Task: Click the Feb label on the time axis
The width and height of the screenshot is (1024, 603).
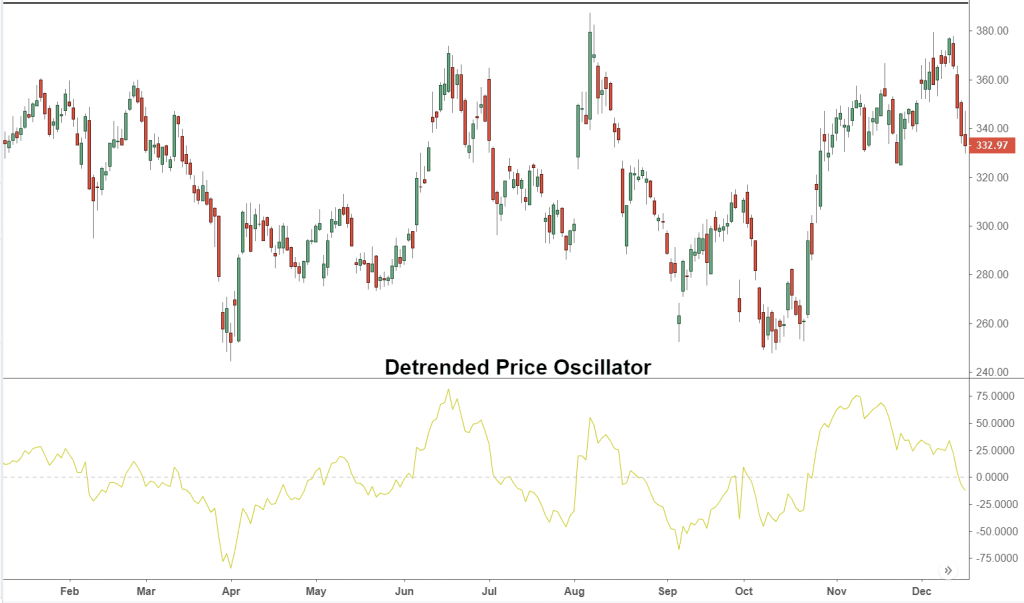Action: pyautogui.click(x=69, y=591)
